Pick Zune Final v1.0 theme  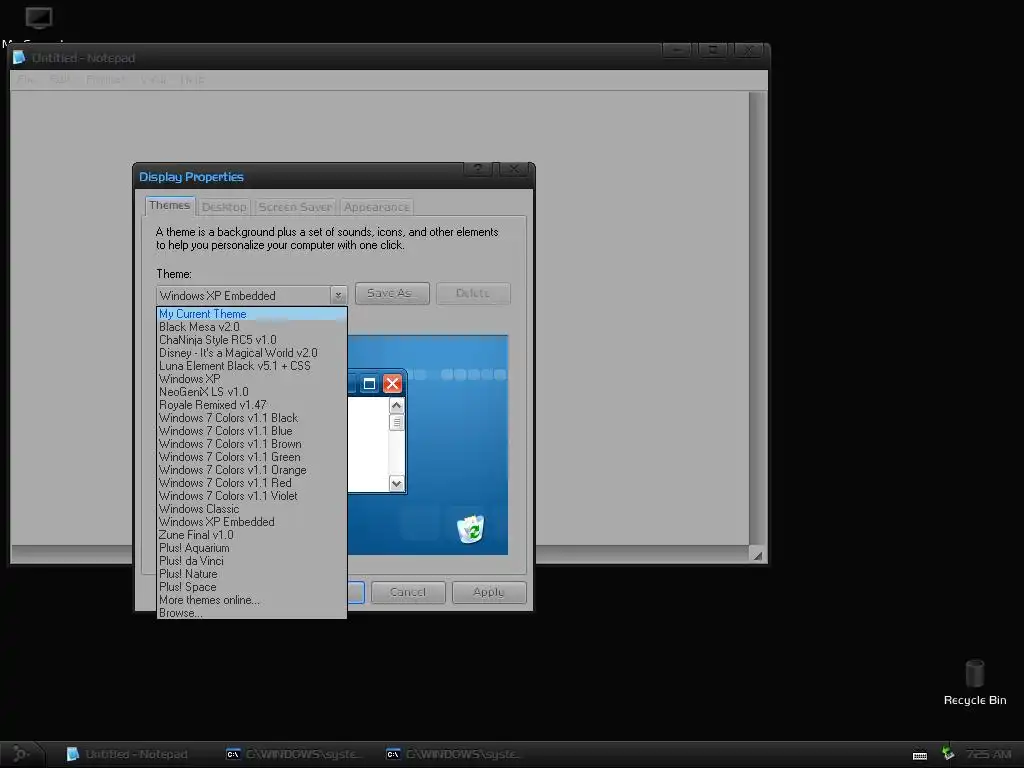[251, 536]
